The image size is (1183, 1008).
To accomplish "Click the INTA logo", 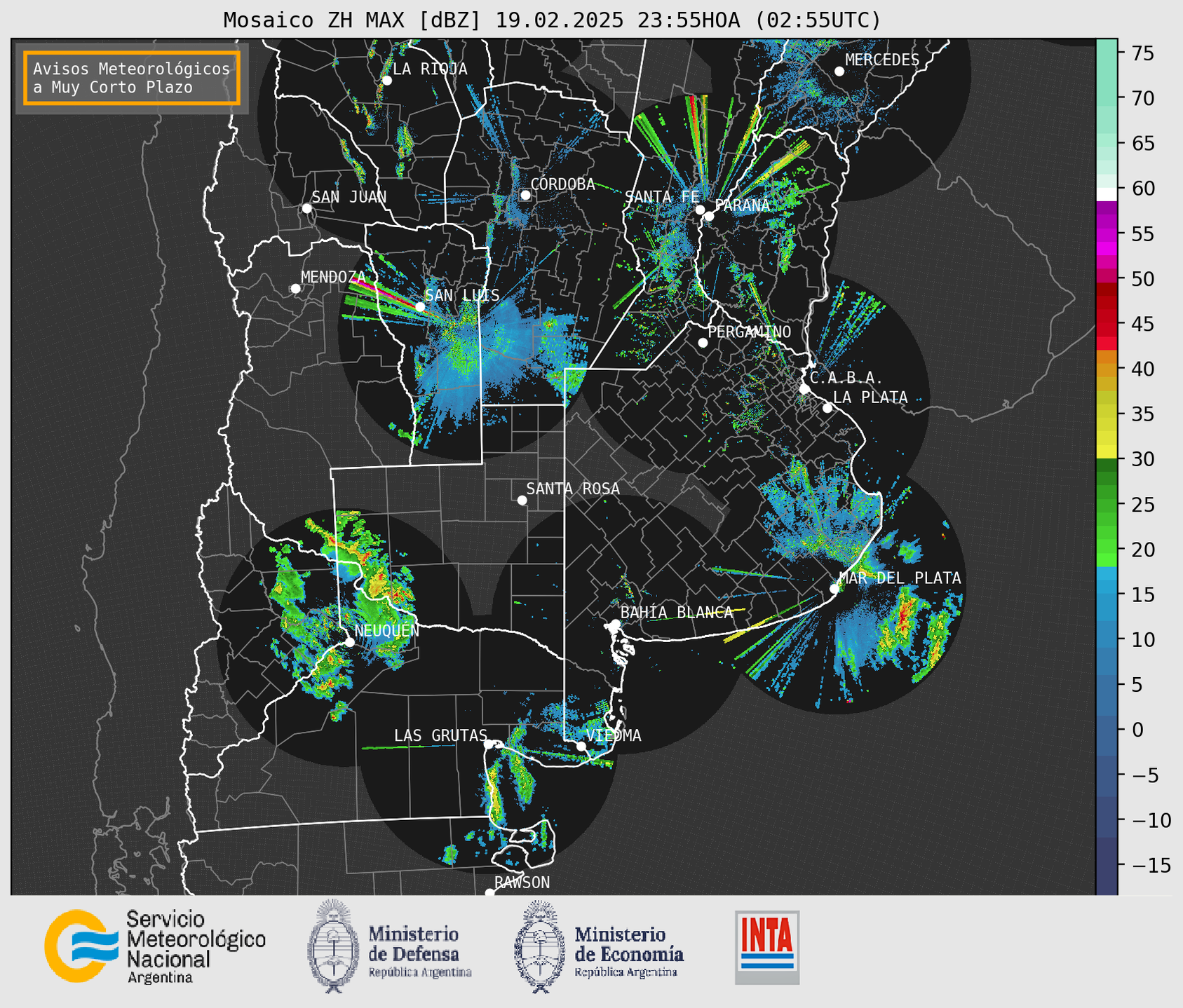I will tap(767, 947).
